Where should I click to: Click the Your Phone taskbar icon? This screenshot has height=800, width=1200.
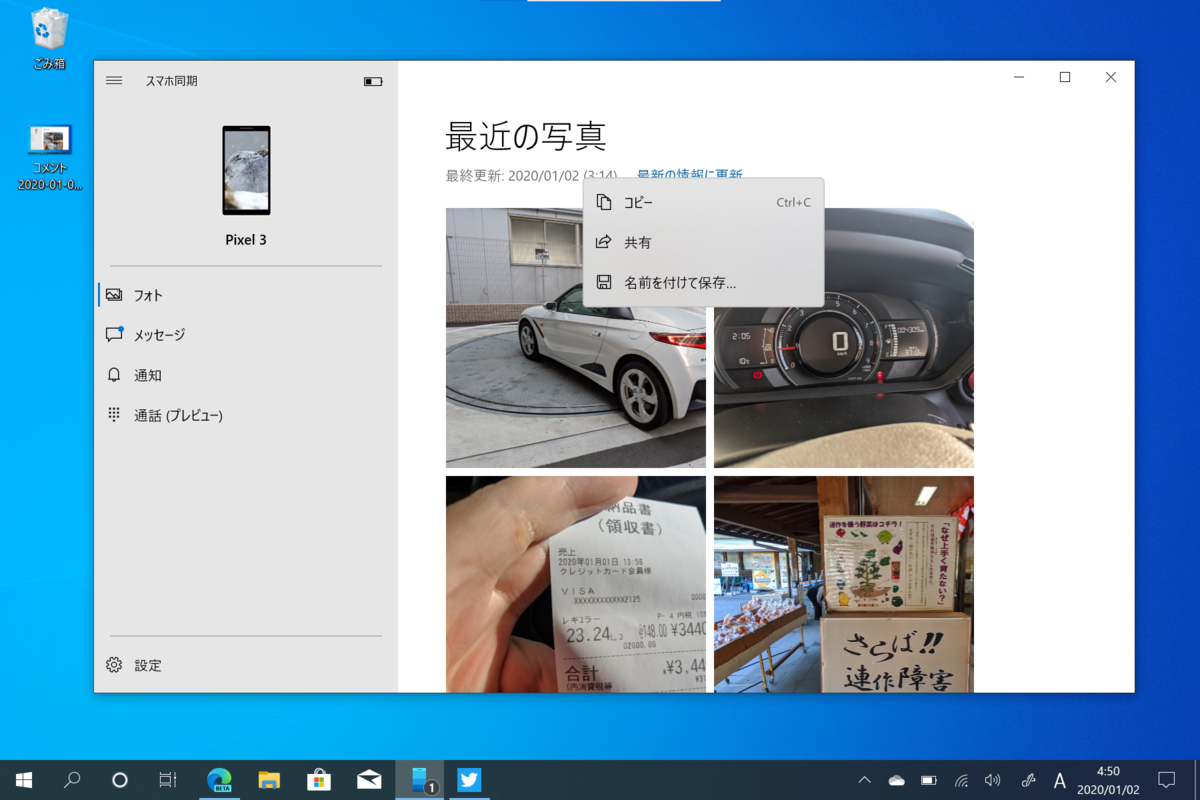pyautogui.click(x=420, y=780)
